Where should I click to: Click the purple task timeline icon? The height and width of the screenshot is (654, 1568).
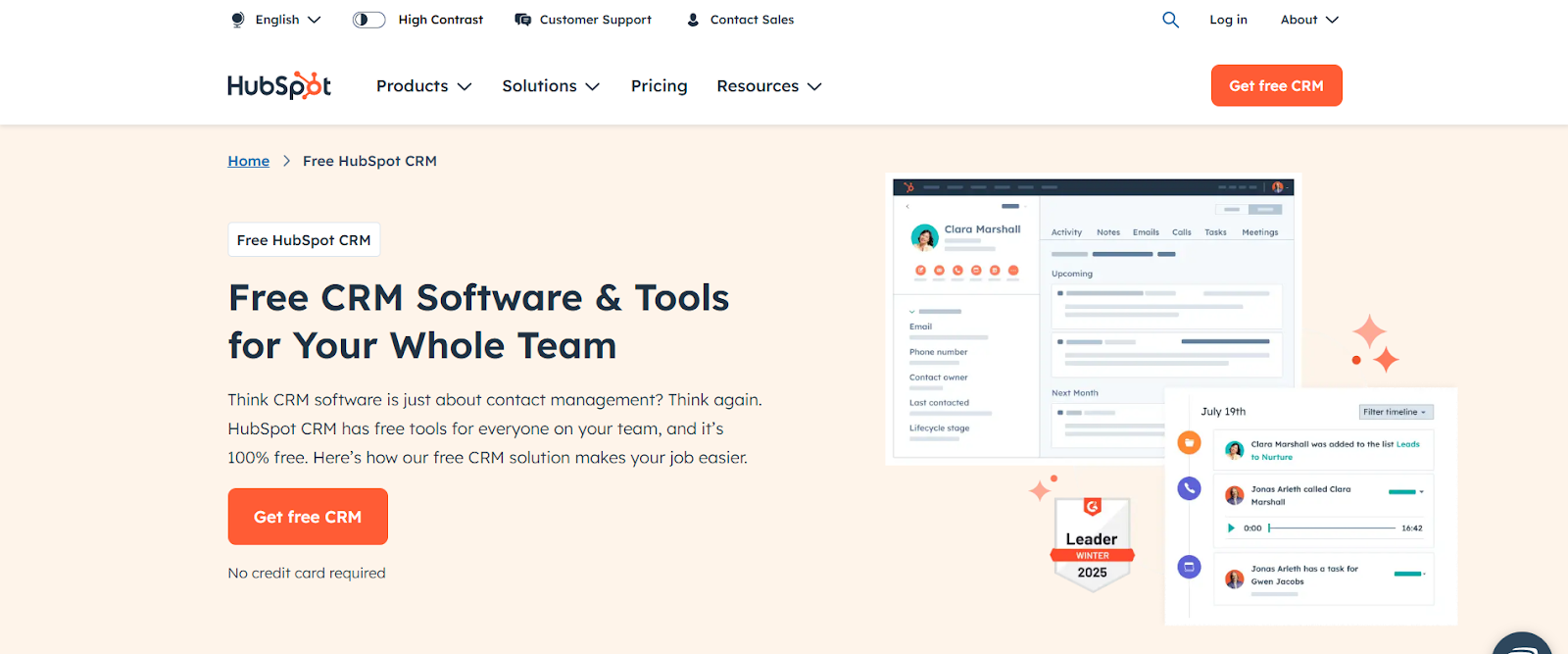pyautogui.click(x=1189, y=567)
